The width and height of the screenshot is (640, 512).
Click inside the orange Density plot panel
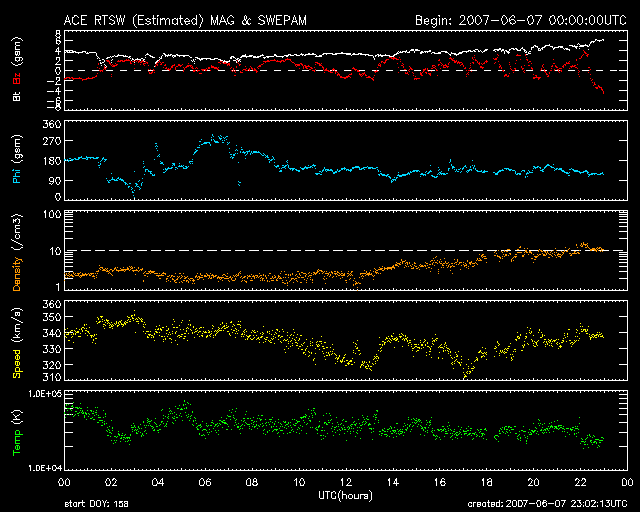[x=346, y=250]
